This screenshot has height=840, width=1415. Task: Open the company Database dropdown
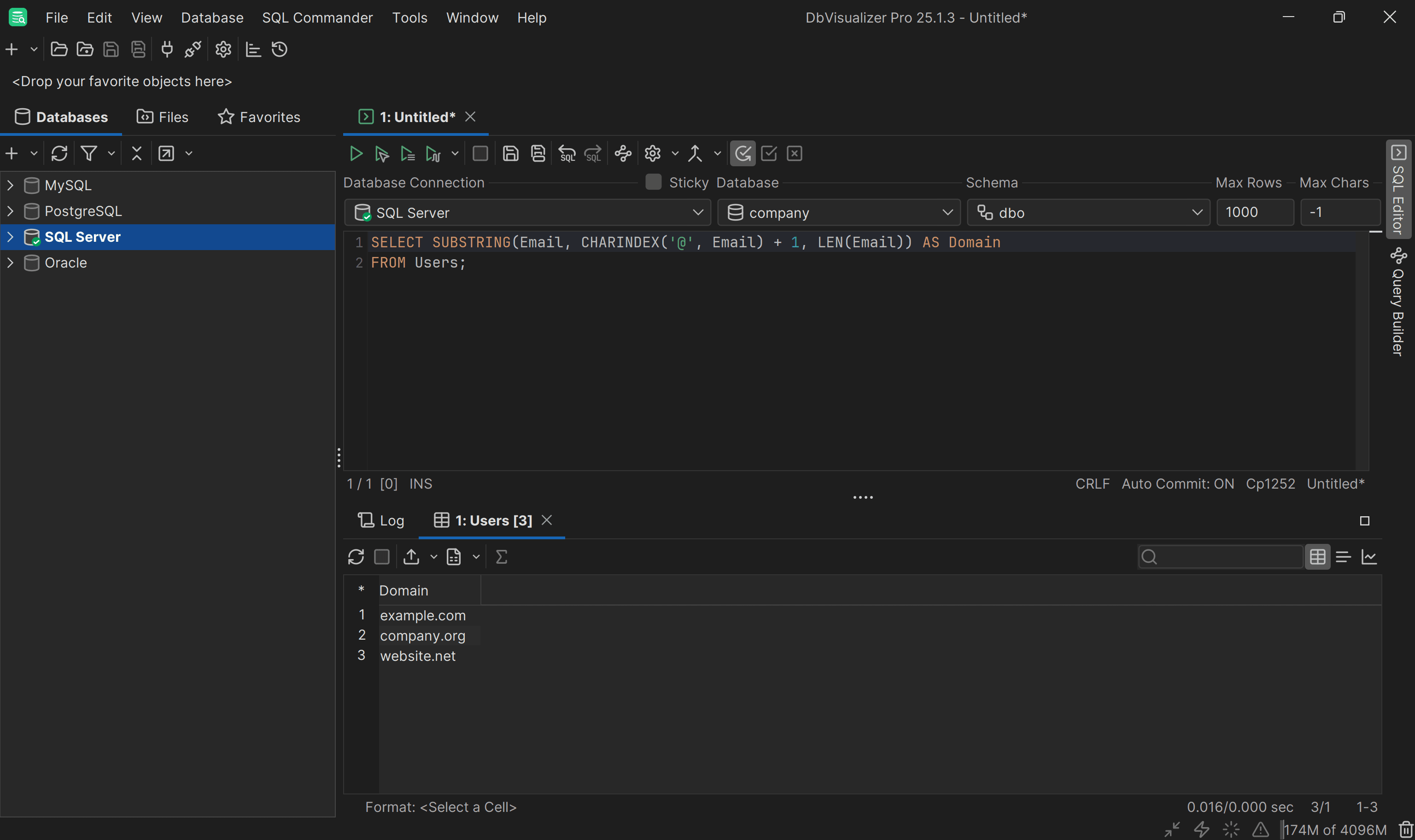tap(839, 212)
